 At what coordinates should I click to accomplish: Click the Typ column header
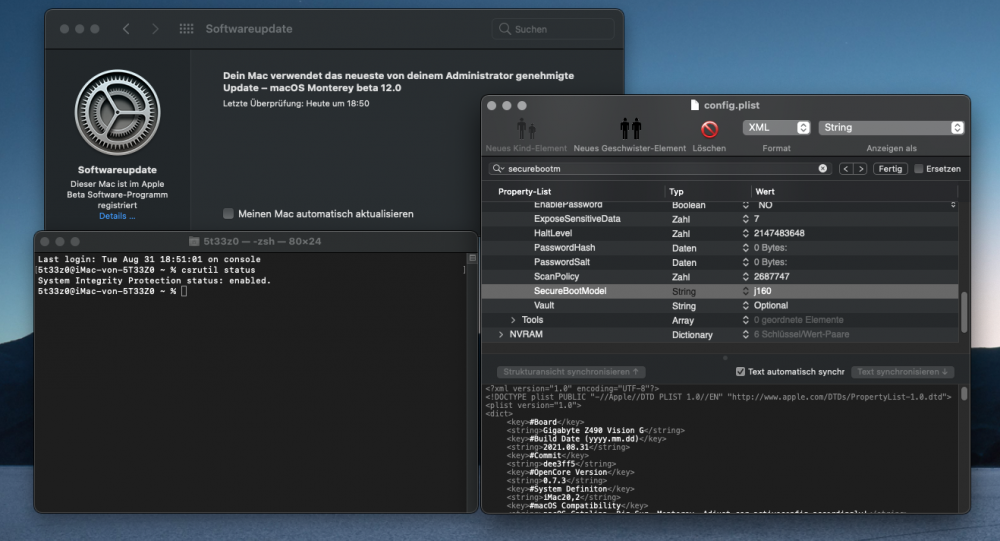coord(676,191)
